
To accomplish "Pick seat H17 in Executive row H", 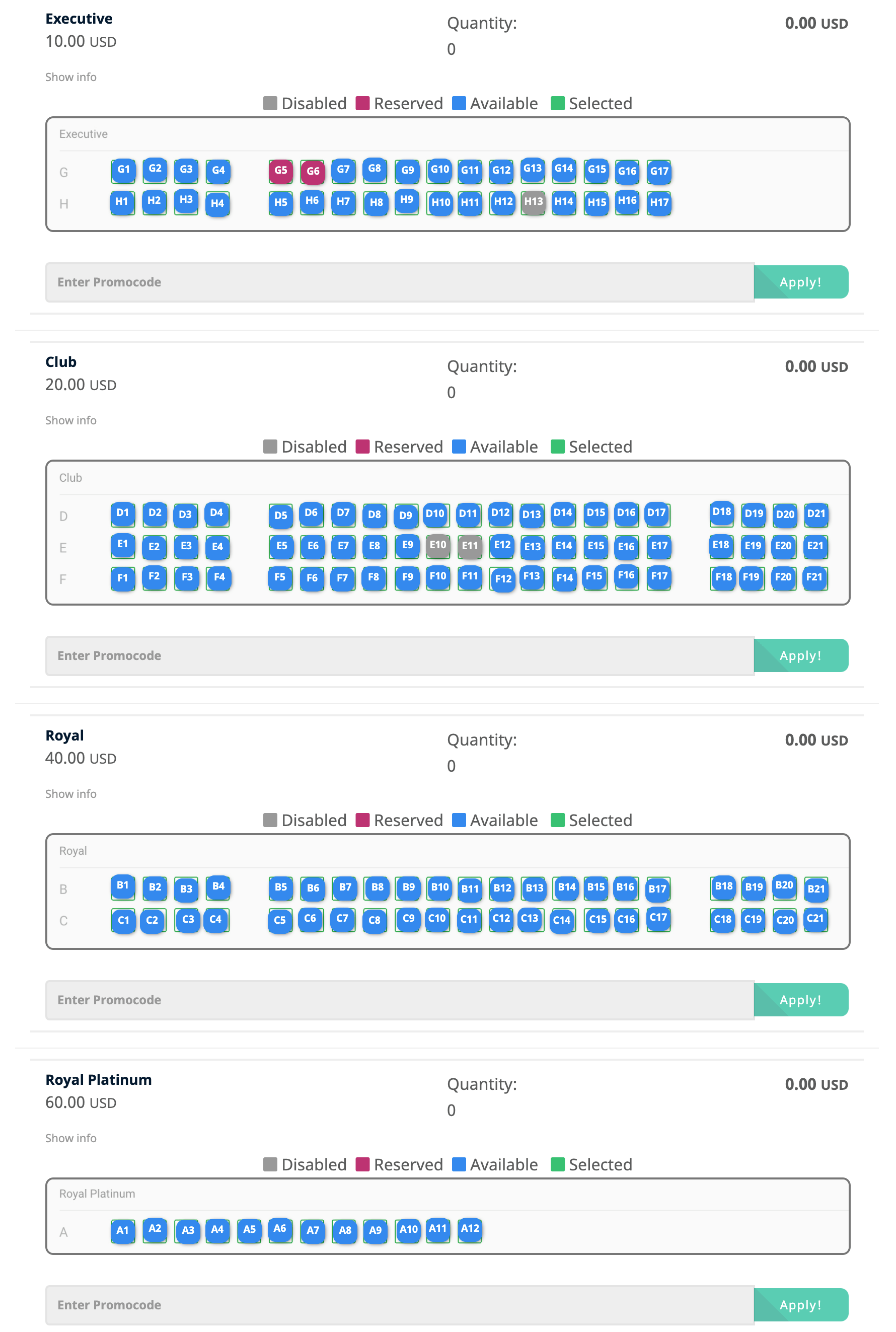I will (x=659, y=202).
